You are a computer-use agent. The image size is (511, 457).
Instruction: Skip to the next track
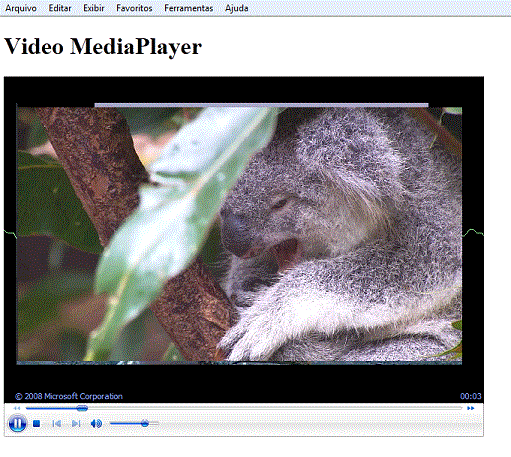(76, 424)
